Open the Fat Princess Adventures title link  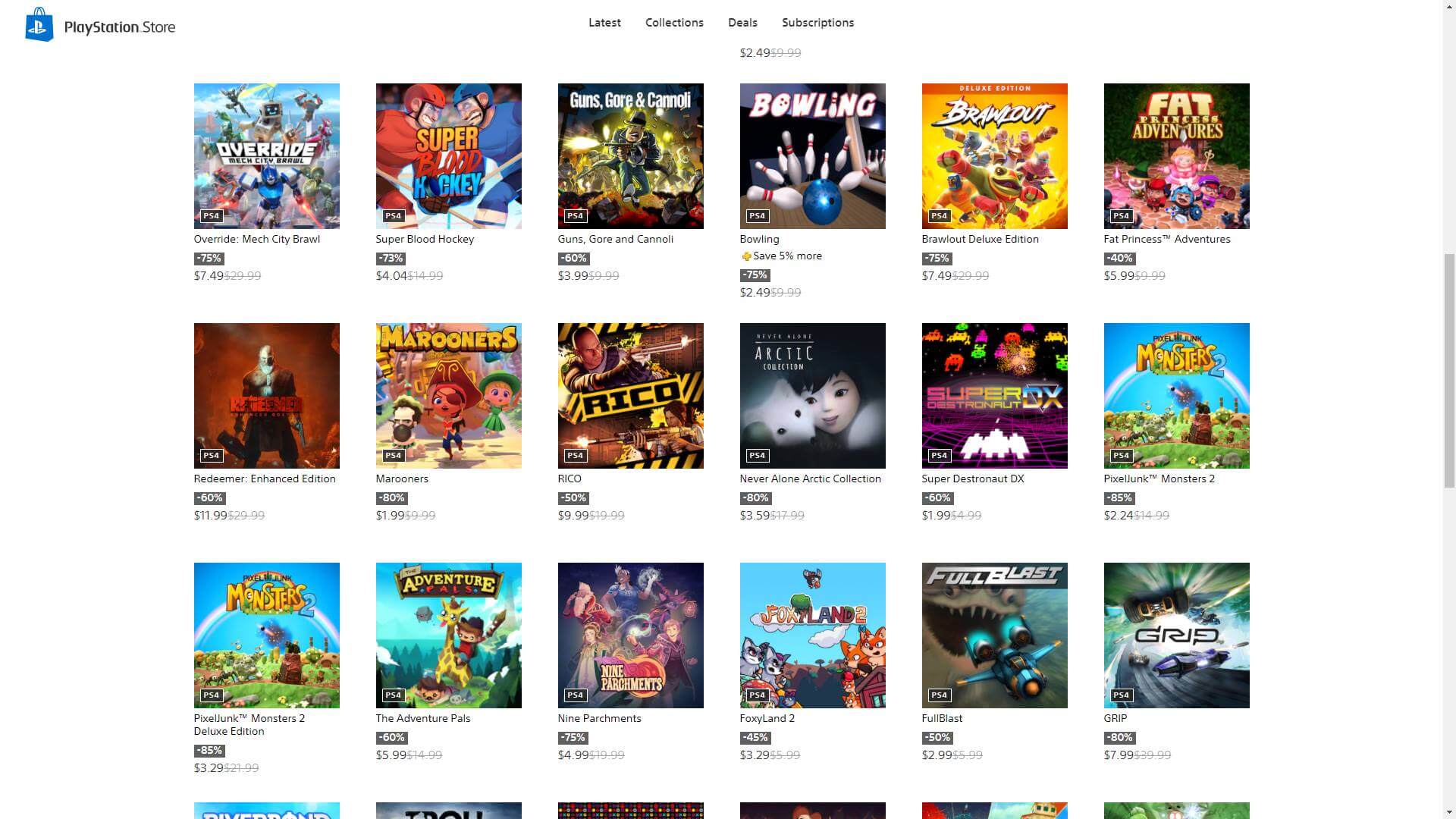1166,239
